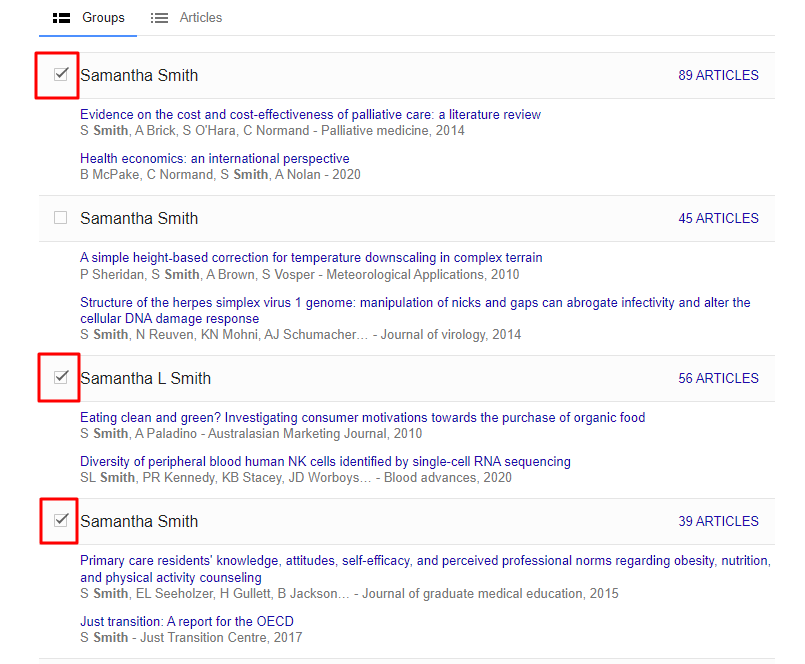This screenshot has width=805, height=664.
Task: Open the 89 ARTICLES link
Action: [x=718, y=75]
